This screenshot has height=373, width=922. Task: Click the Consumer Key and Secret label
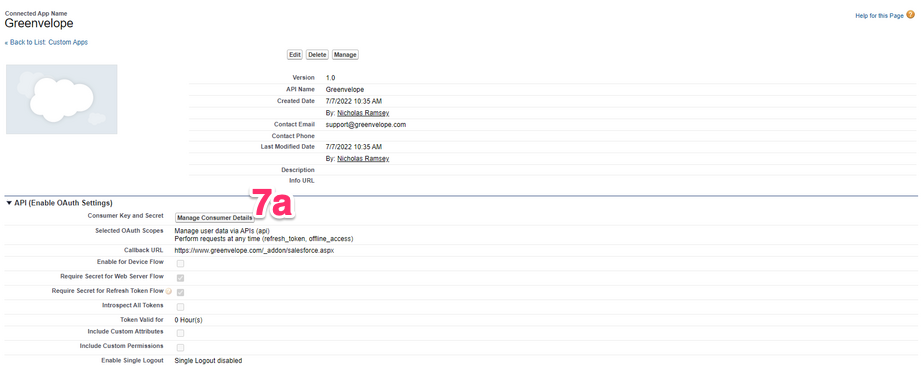point(125,216)
